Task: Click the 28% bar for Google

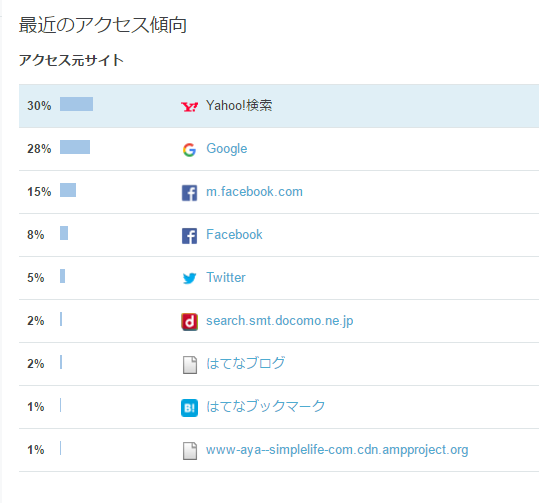Action: [75, 147]
